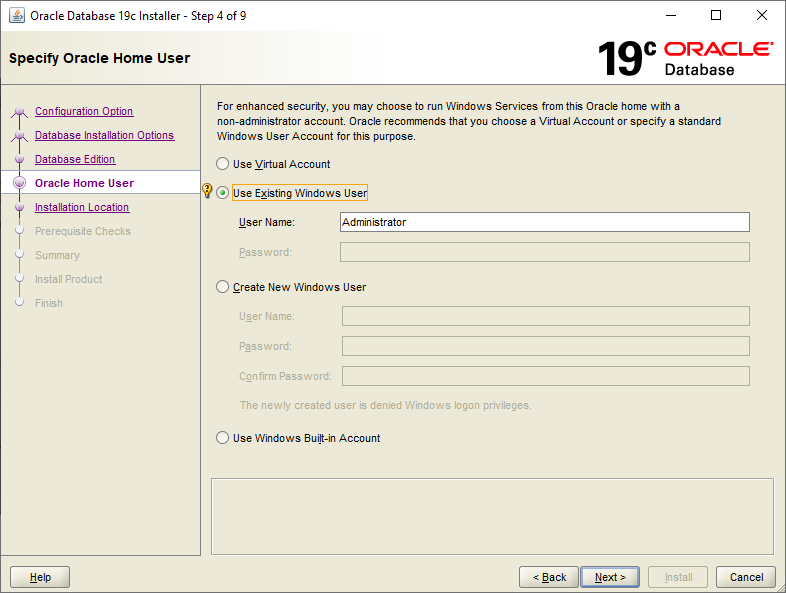Click the Summary step text
Viewport: 786px width, 593px height.
pyautogui.click(x=57, y=255)
